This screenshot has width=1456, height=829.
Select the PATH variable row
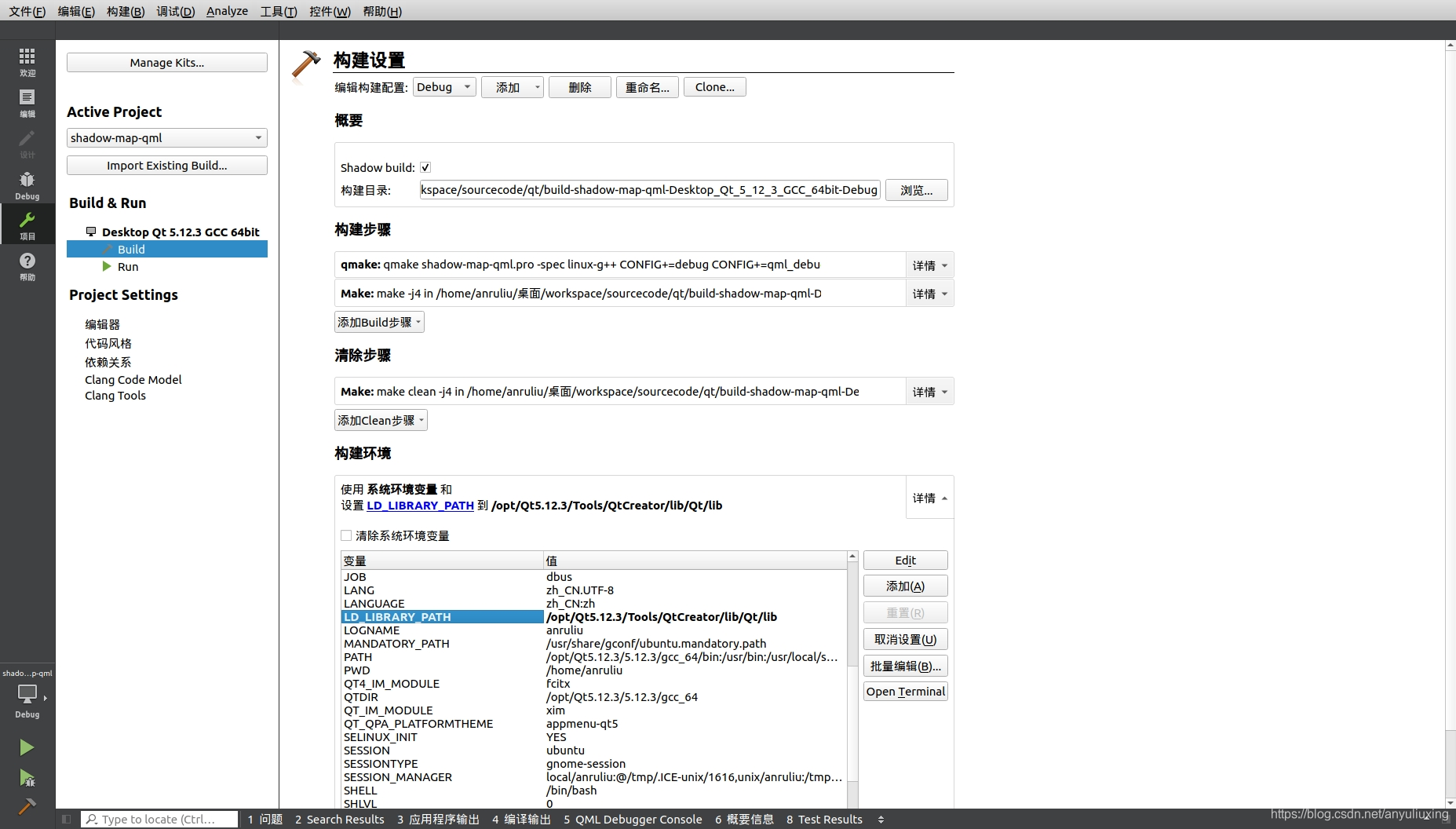tap(593, 657)
